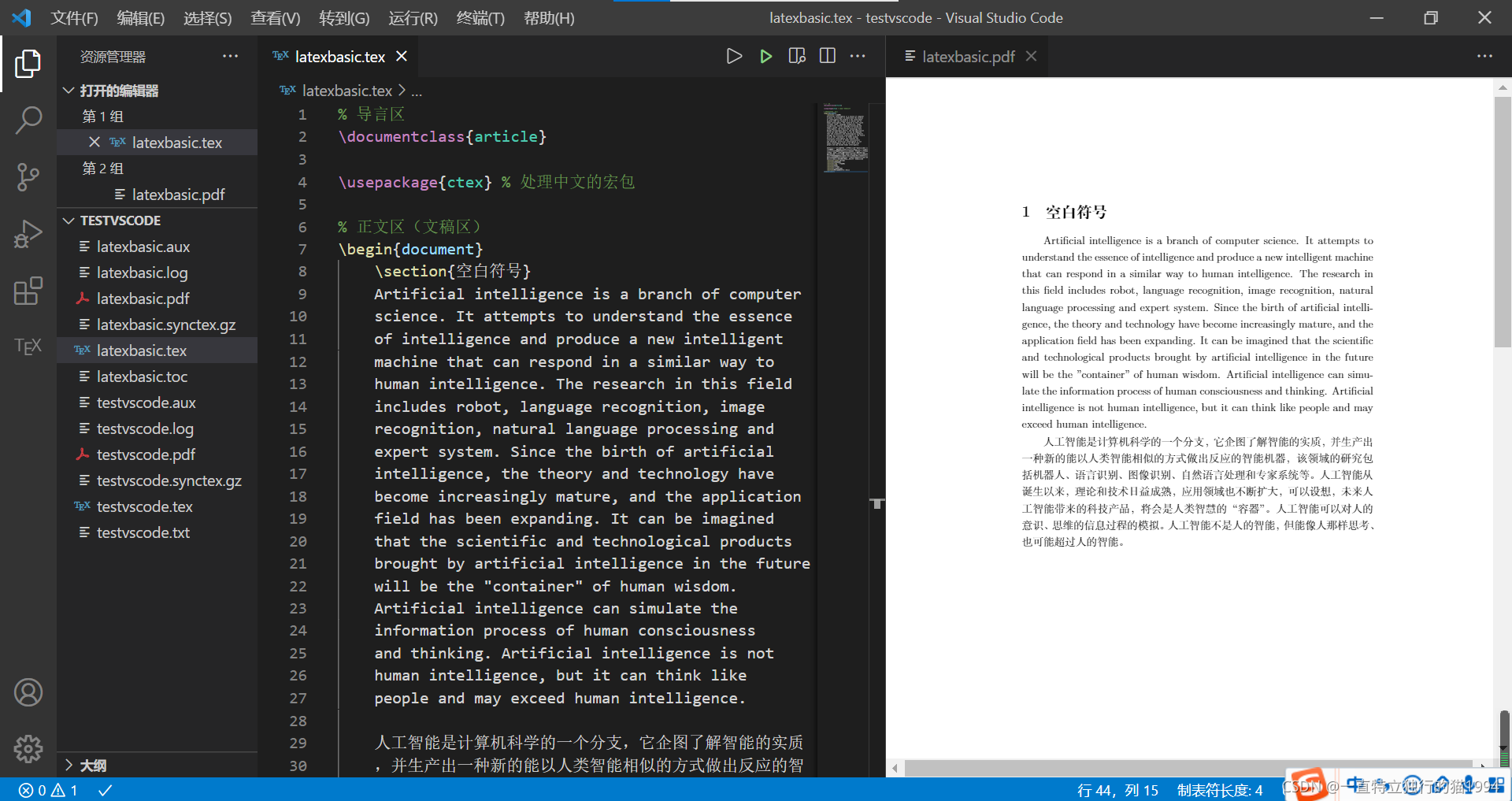The image size is (1512, 801).
Task: Expand the 大纲 outline section
Action: pos(69,765)
